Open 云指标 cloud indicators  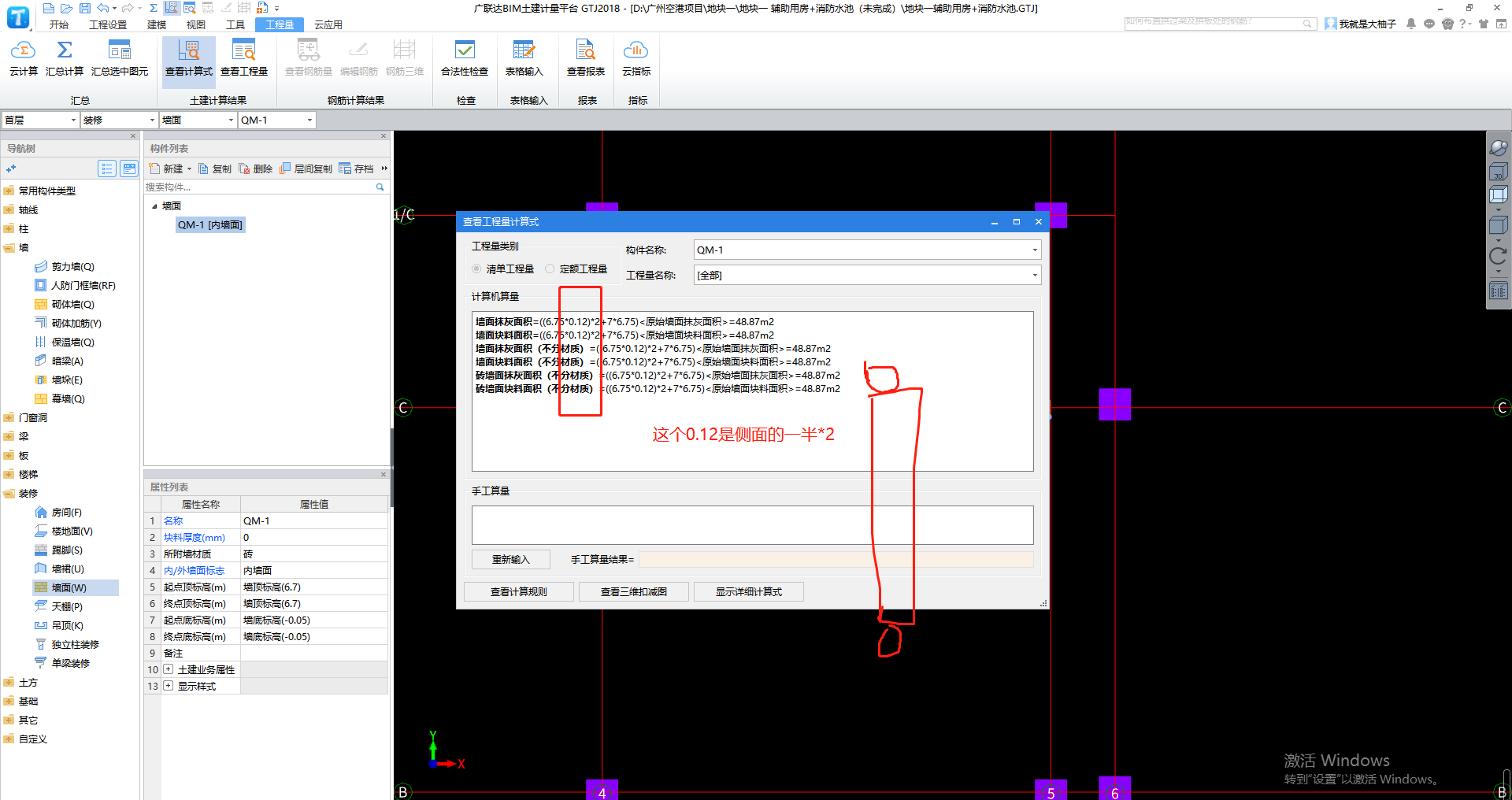pyautogui.click(x=636, y=58)
